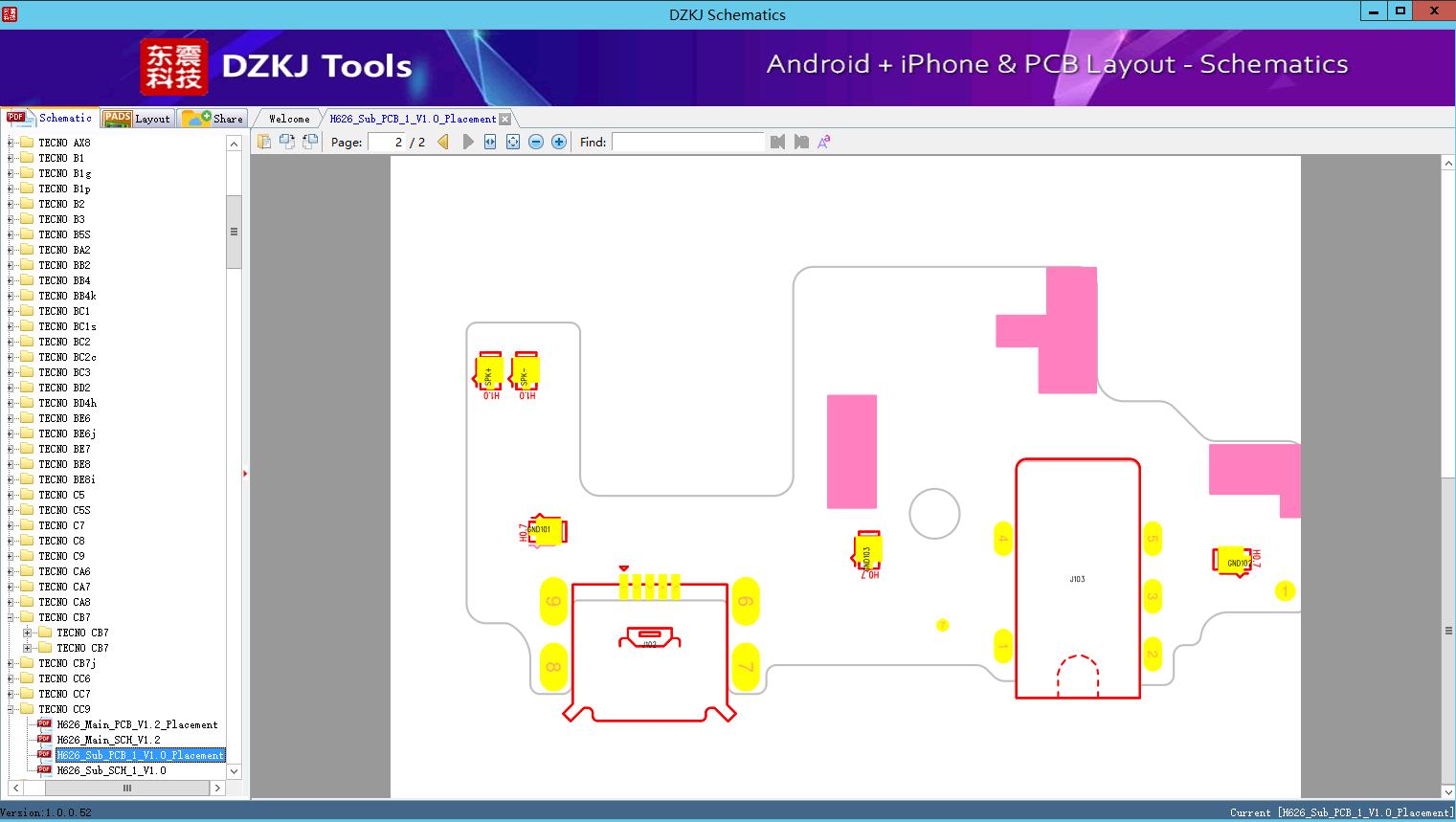Click the TECNO C9 folder icon
This screenshot has width=1456, height=822.
click(x=27, y=556)
